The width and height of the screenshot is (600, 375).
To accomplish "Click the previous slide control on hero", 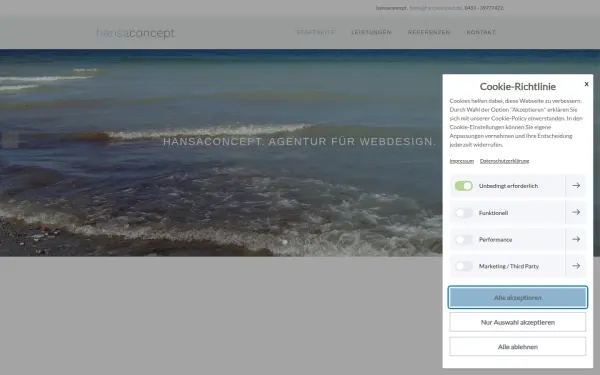I will click(10, 140).
